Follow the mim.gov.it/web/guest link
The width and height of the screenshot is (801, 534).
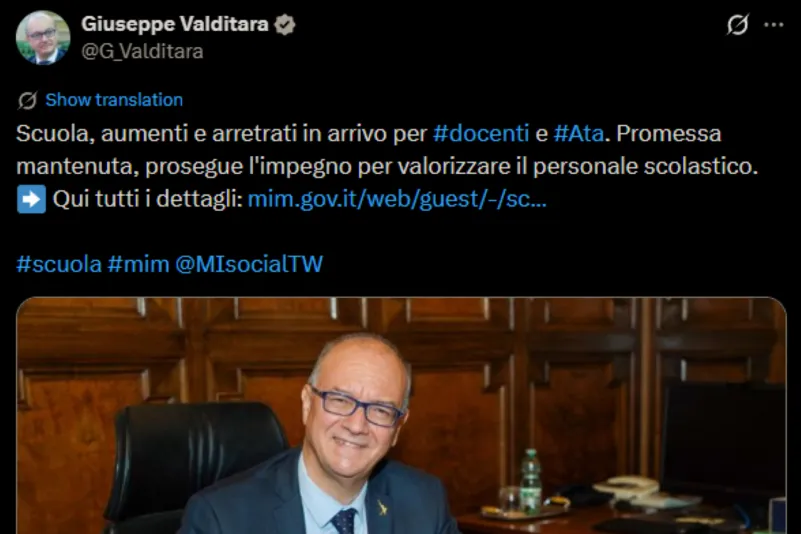tap(397, 199)
